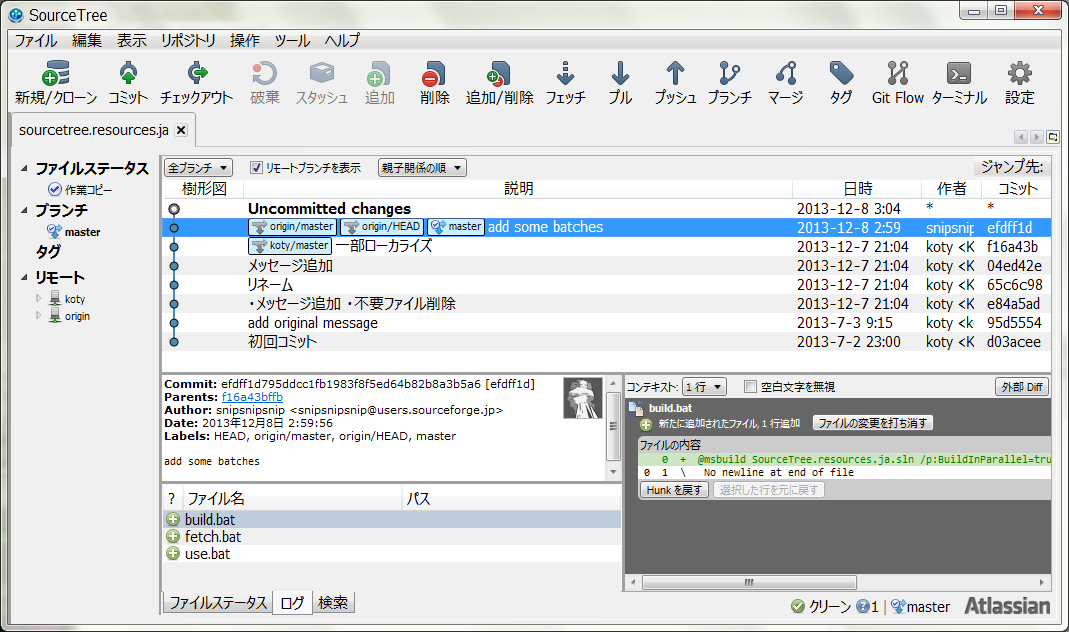The height and width of the screenshot is (632, 1069).
Task: Click the added-file icon beside use.bat
Action: (x=173, y=554)
